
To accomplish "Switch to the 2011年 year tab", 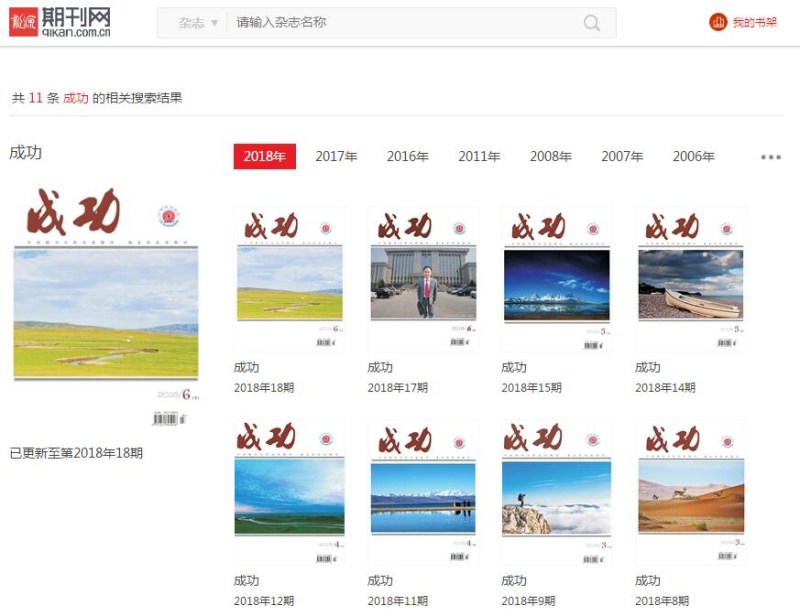I will [x=479, y=156].
